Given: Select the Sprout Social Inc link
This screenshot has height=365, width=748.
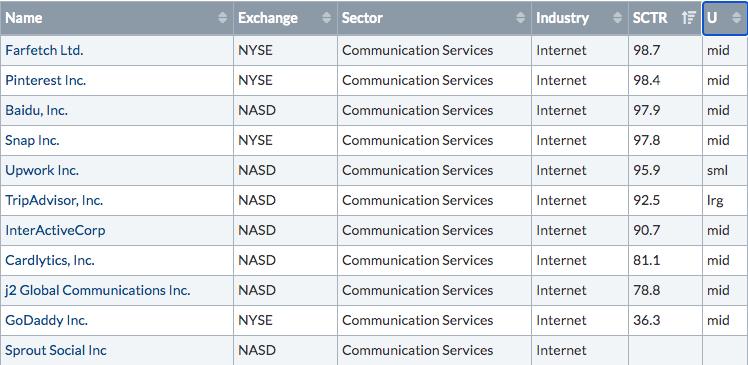Looking at the screenshot, I should [x=56, y=350].
